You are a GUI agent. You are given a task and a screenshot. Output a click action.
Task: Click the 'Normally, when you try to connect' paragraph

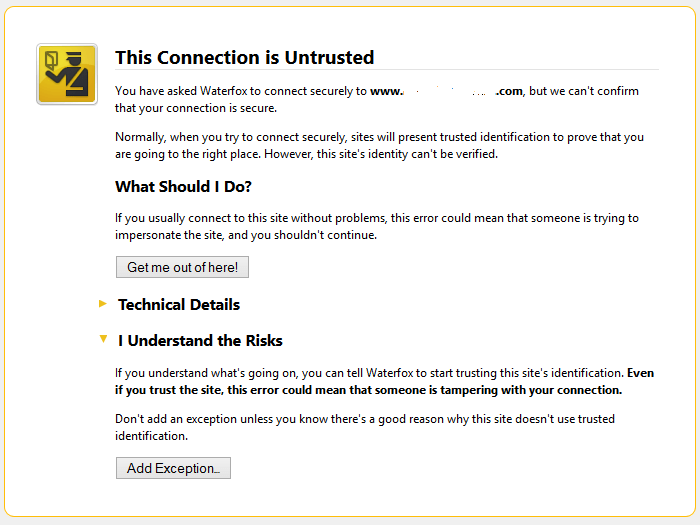click(379, 146)
